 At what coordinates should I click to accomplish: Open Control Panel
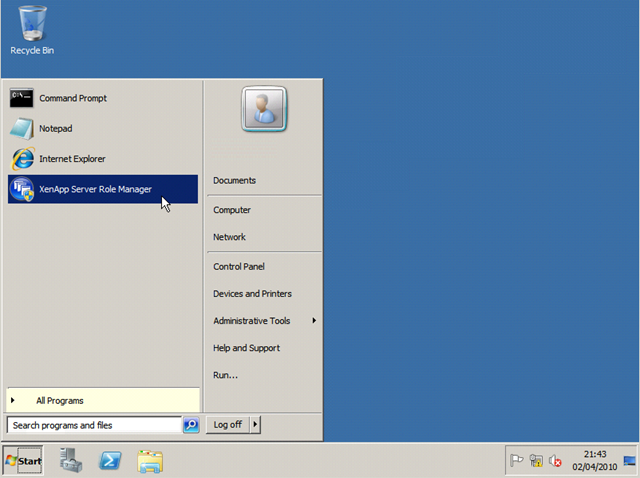point(239,267)
